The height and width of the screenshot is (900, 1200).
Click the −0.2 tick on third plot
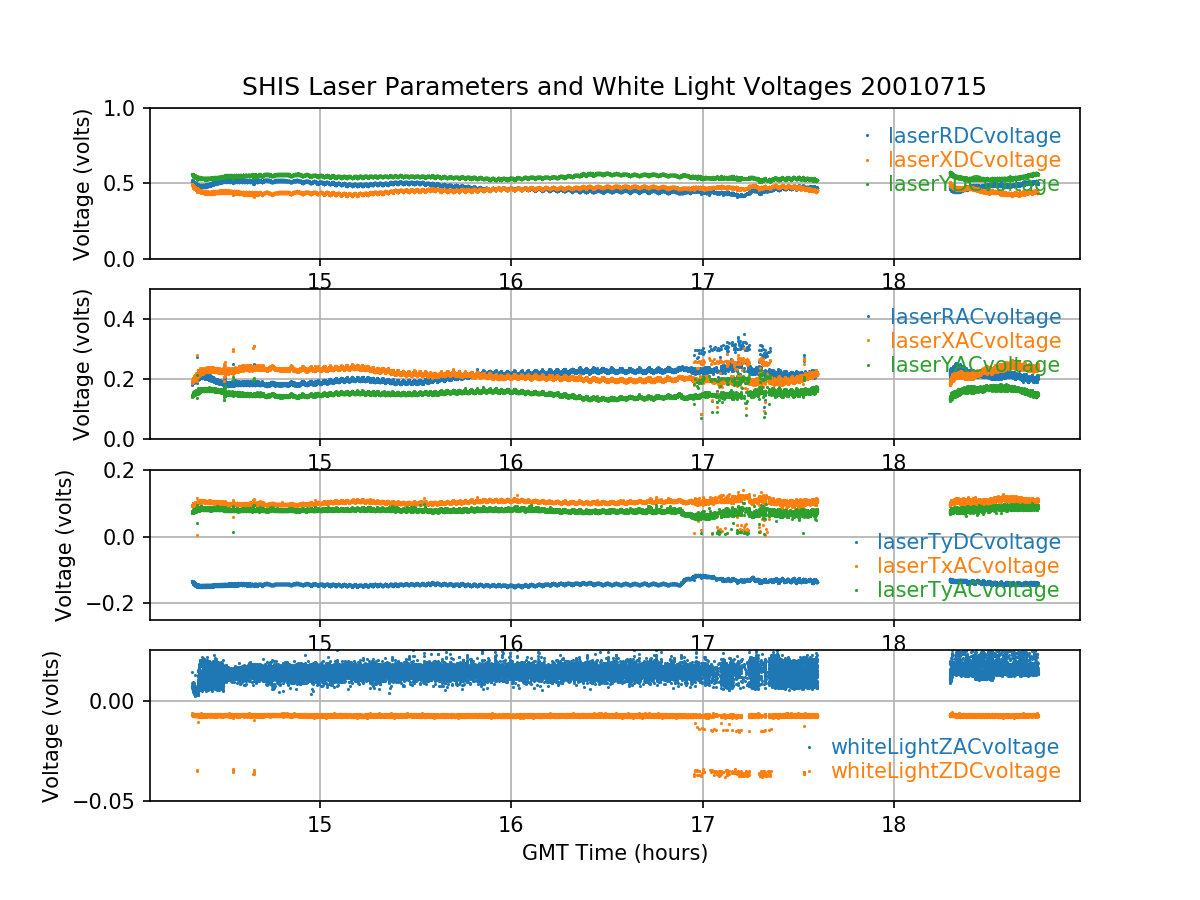[x=118, y=603]
